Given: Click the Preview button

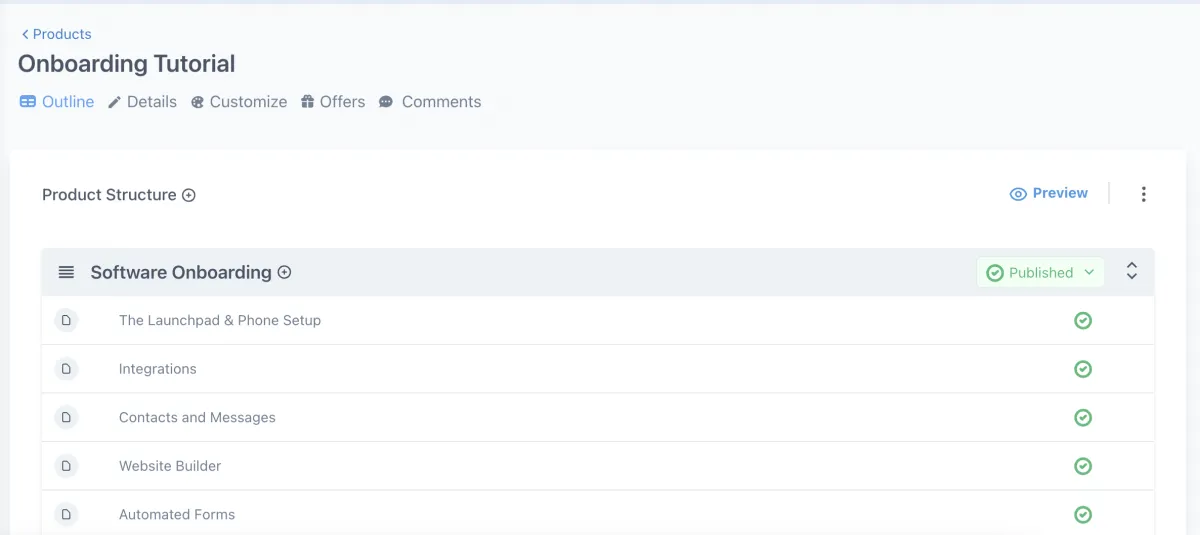Looking at the screenshot, I should [1049, 193].
